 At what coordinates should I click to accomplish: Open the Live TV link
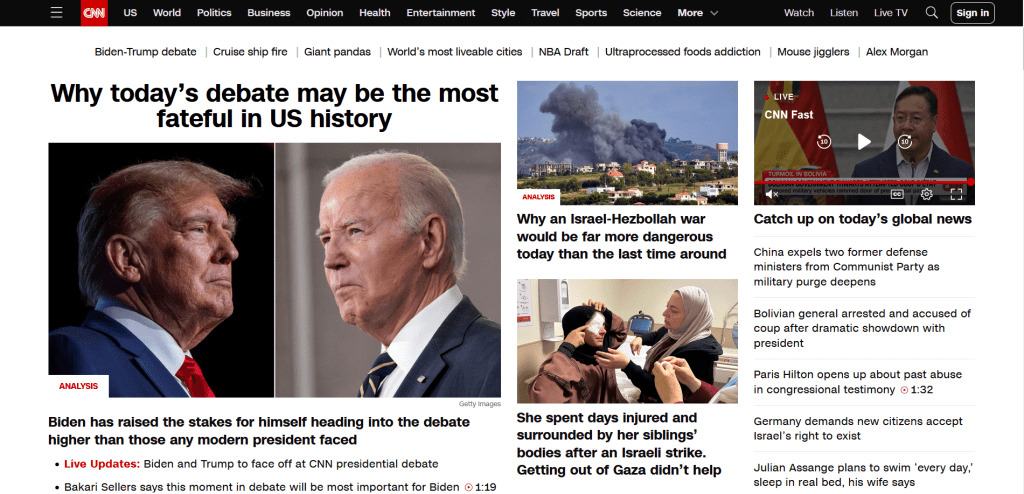tap(891, 13)
